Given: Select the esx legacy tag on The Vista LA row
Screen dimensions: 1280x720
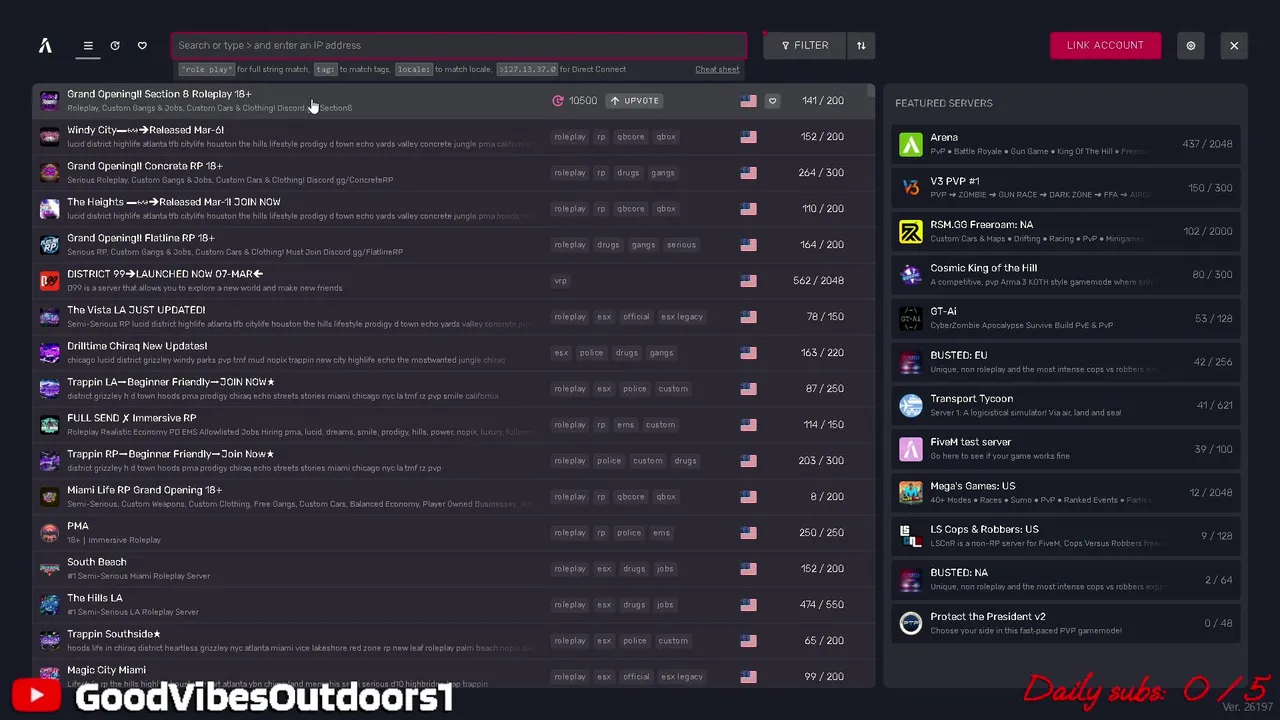Looking at the screenshot, I should click(682, 316).
